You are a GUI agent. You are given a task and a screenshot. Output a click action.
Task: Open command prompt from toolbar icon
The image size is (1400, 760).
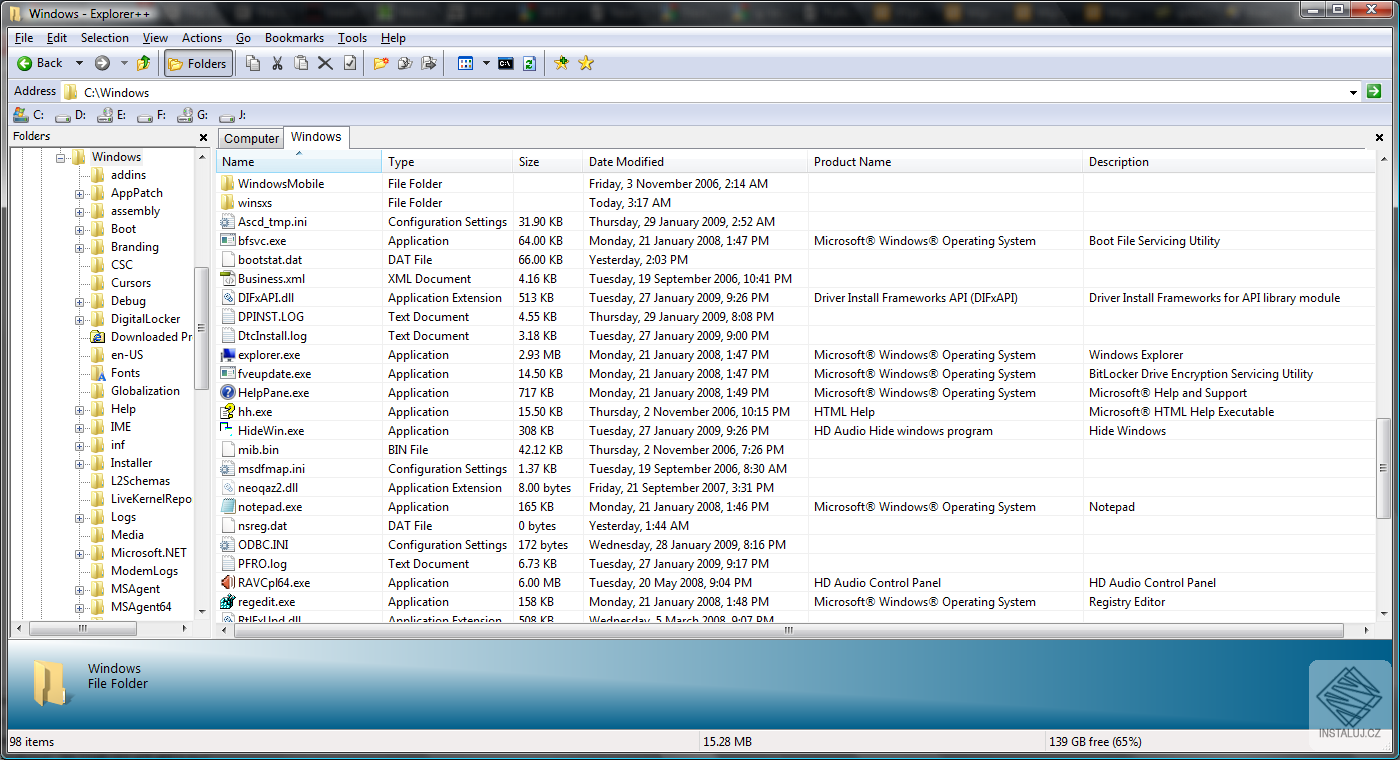point(506,63)
